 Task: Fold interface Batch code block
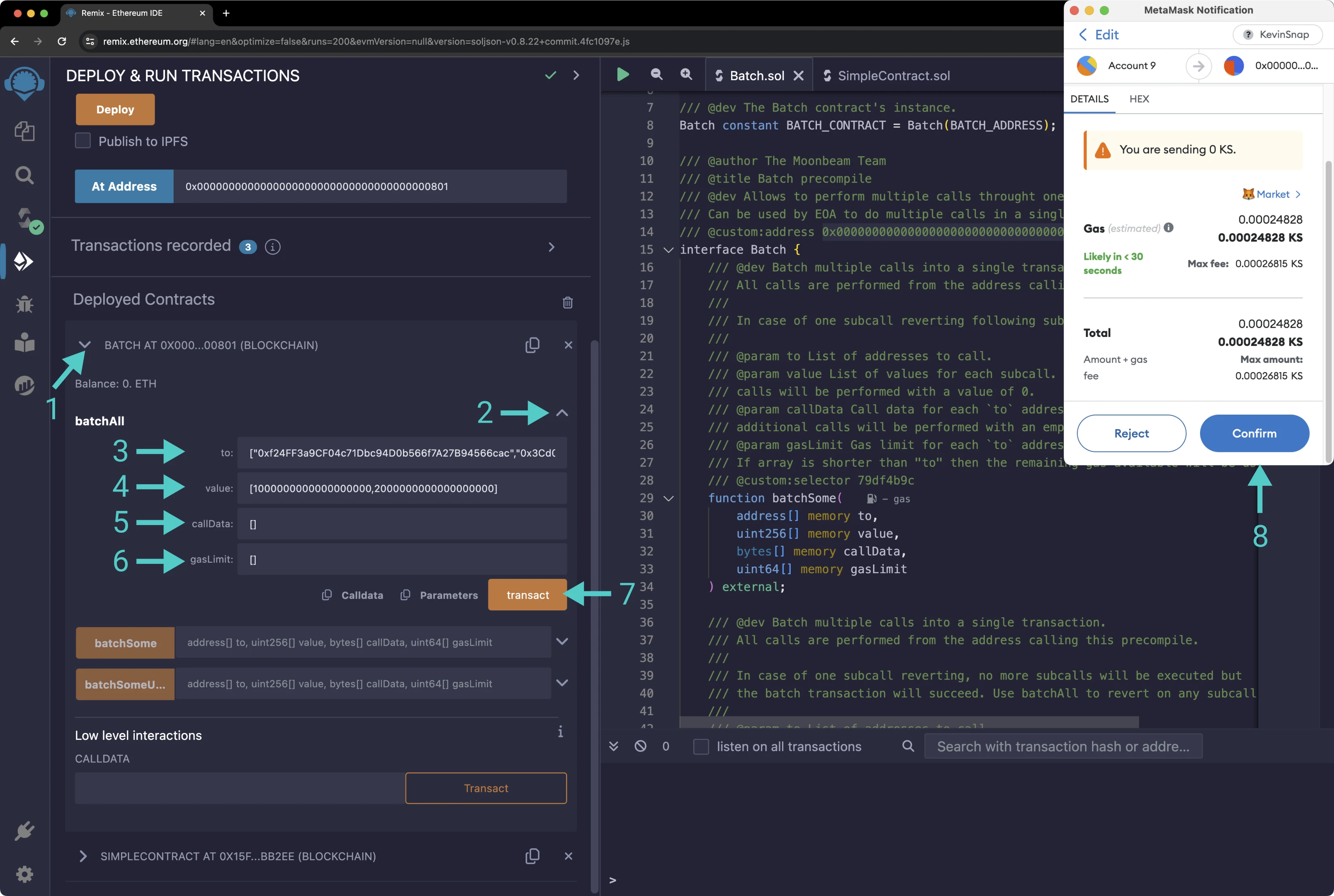pyautogui.click(x=668, y=250)
